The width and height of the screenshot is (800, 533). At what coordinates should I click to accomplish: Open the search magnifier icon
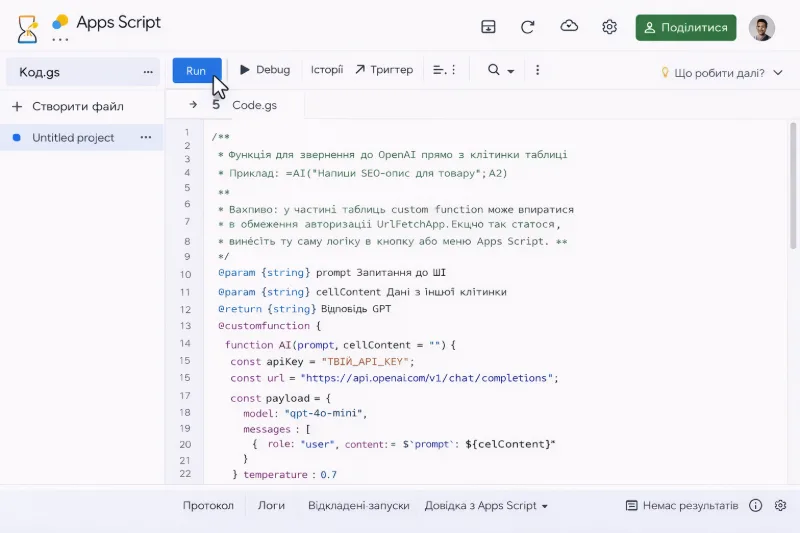point(493,70)
